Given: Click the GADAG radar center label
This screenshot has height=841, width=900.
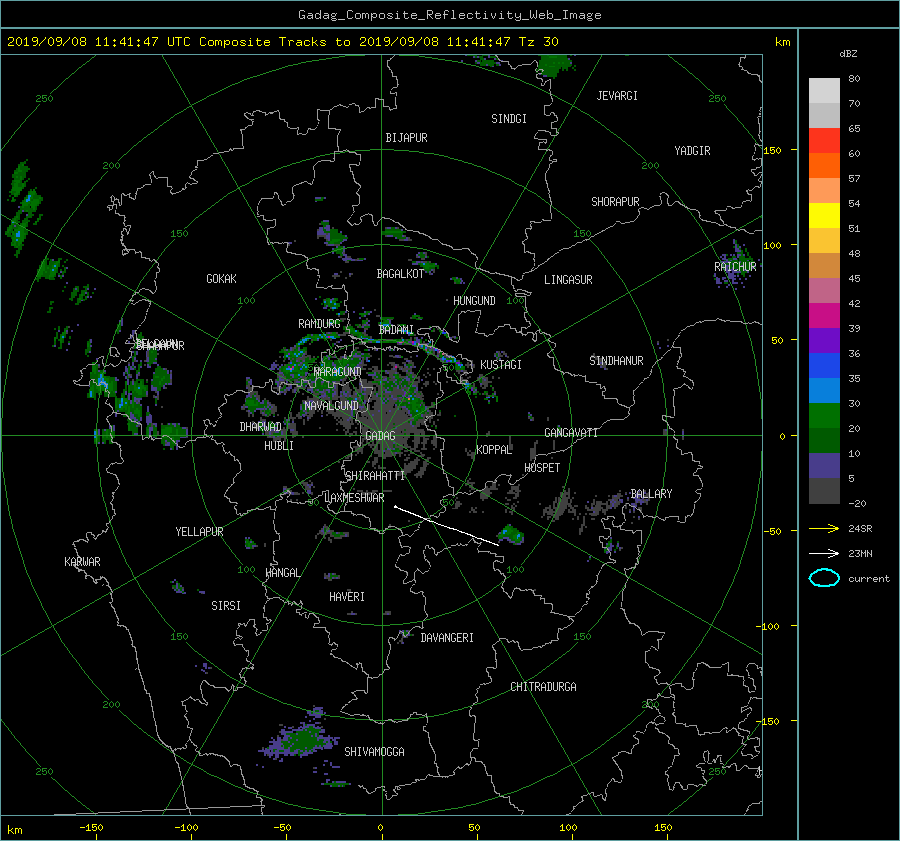Looking at the screenshot, I should coord(380,436).
